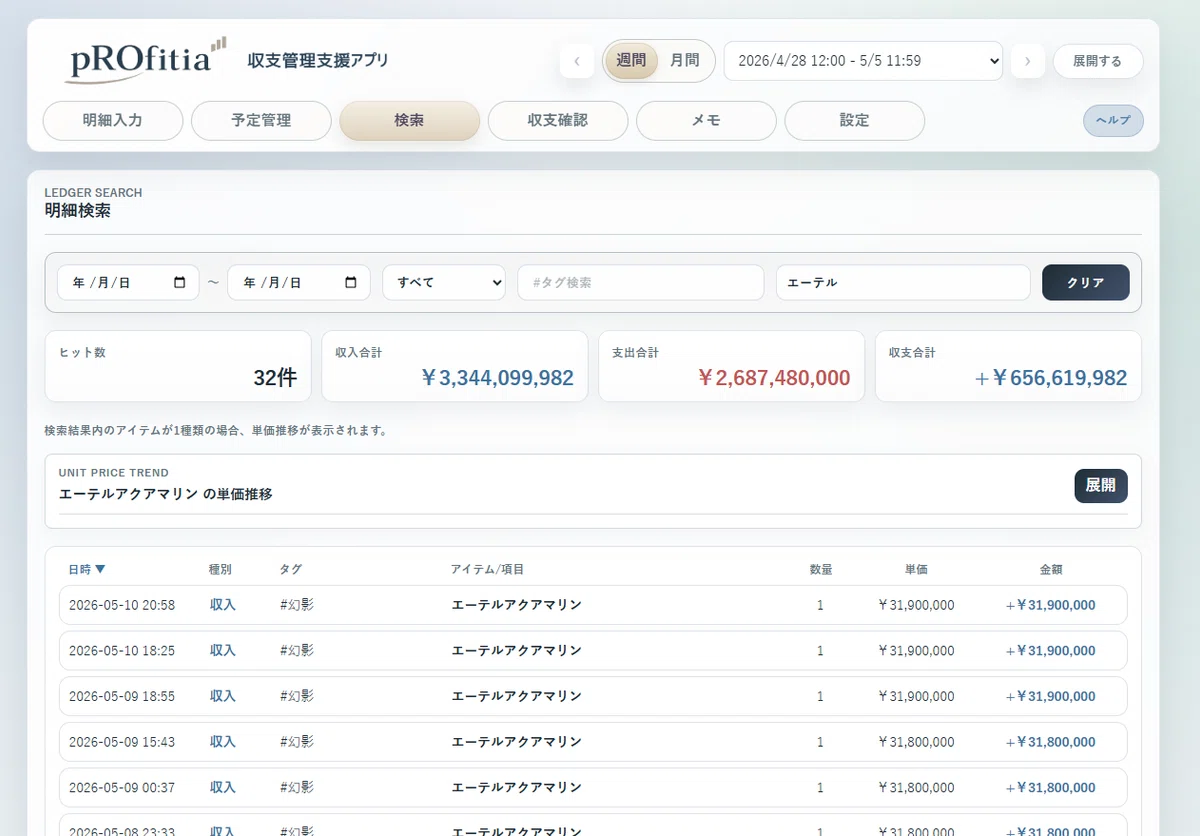The height and width of the screenshot is (836, 1200).
Task: Expand the unit price trend with 展開
Action: [x=1101, y=485]
